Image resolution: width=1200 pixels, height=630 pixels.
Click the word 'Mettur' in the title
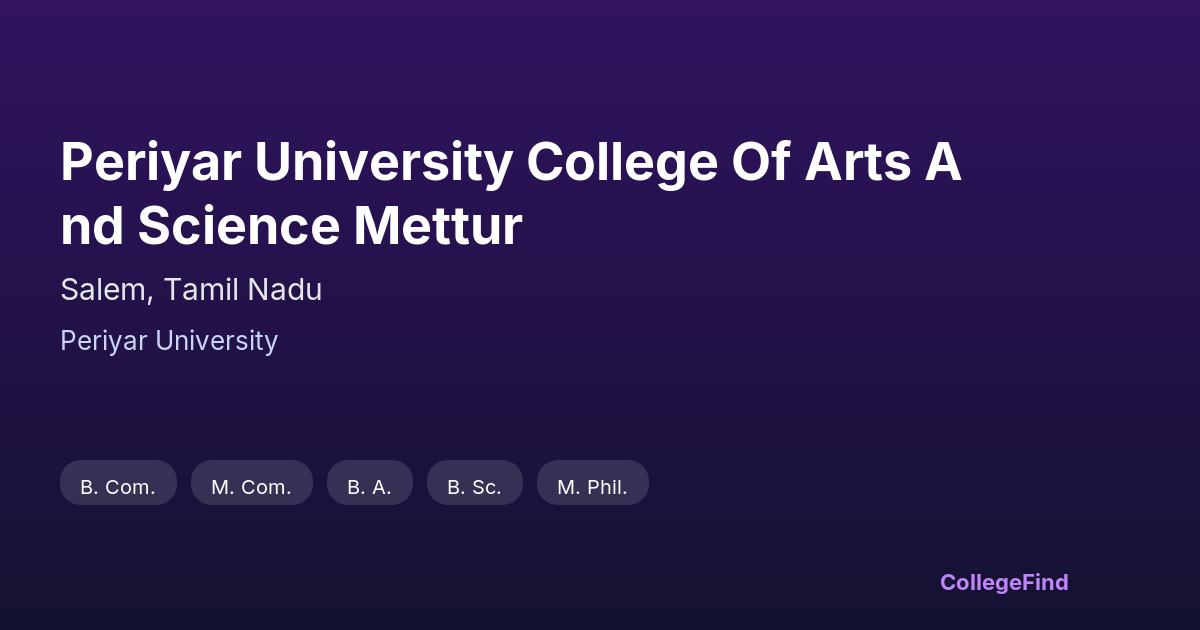[437, 226]
